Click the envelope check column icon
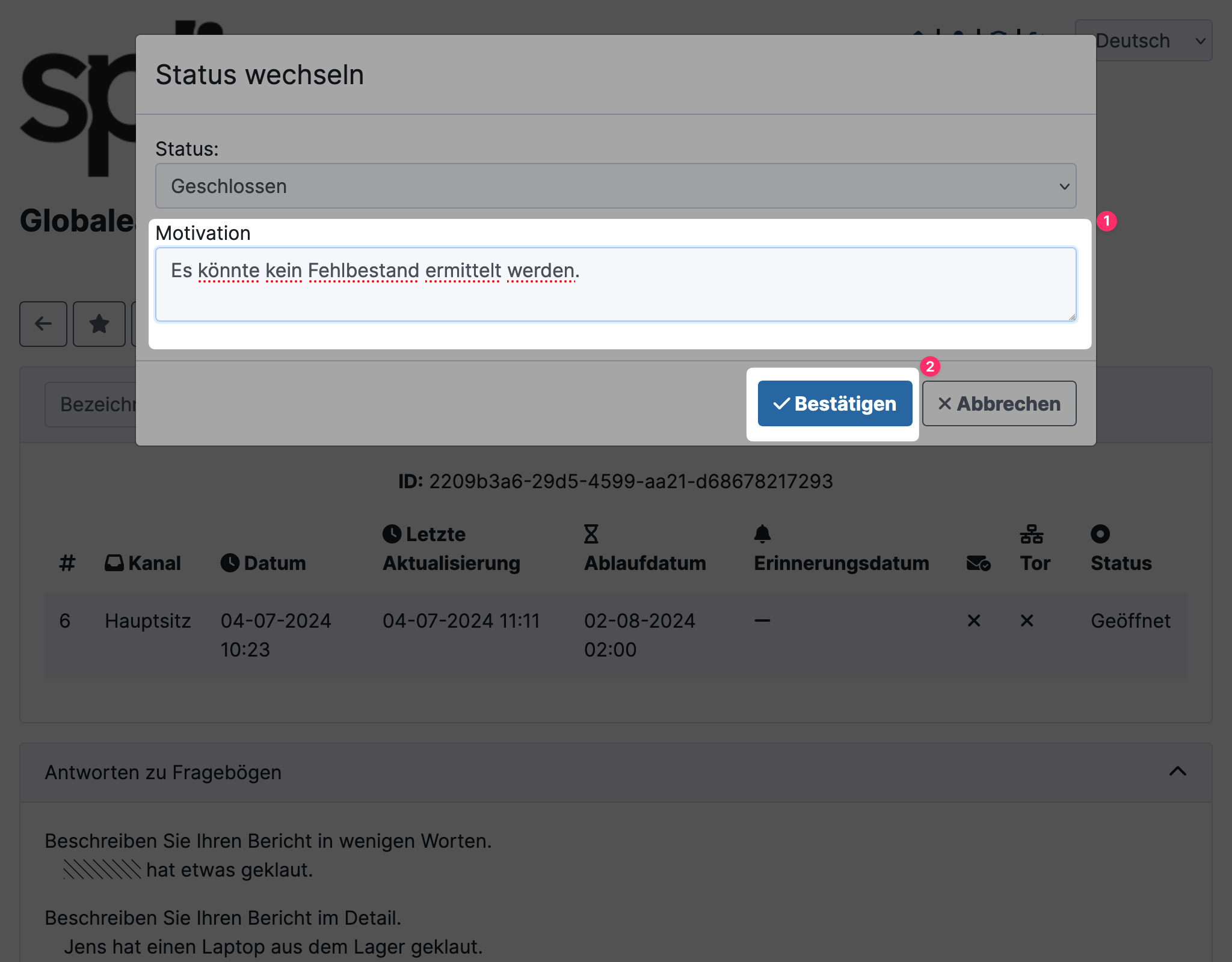1232x962 pixels. 978,563
